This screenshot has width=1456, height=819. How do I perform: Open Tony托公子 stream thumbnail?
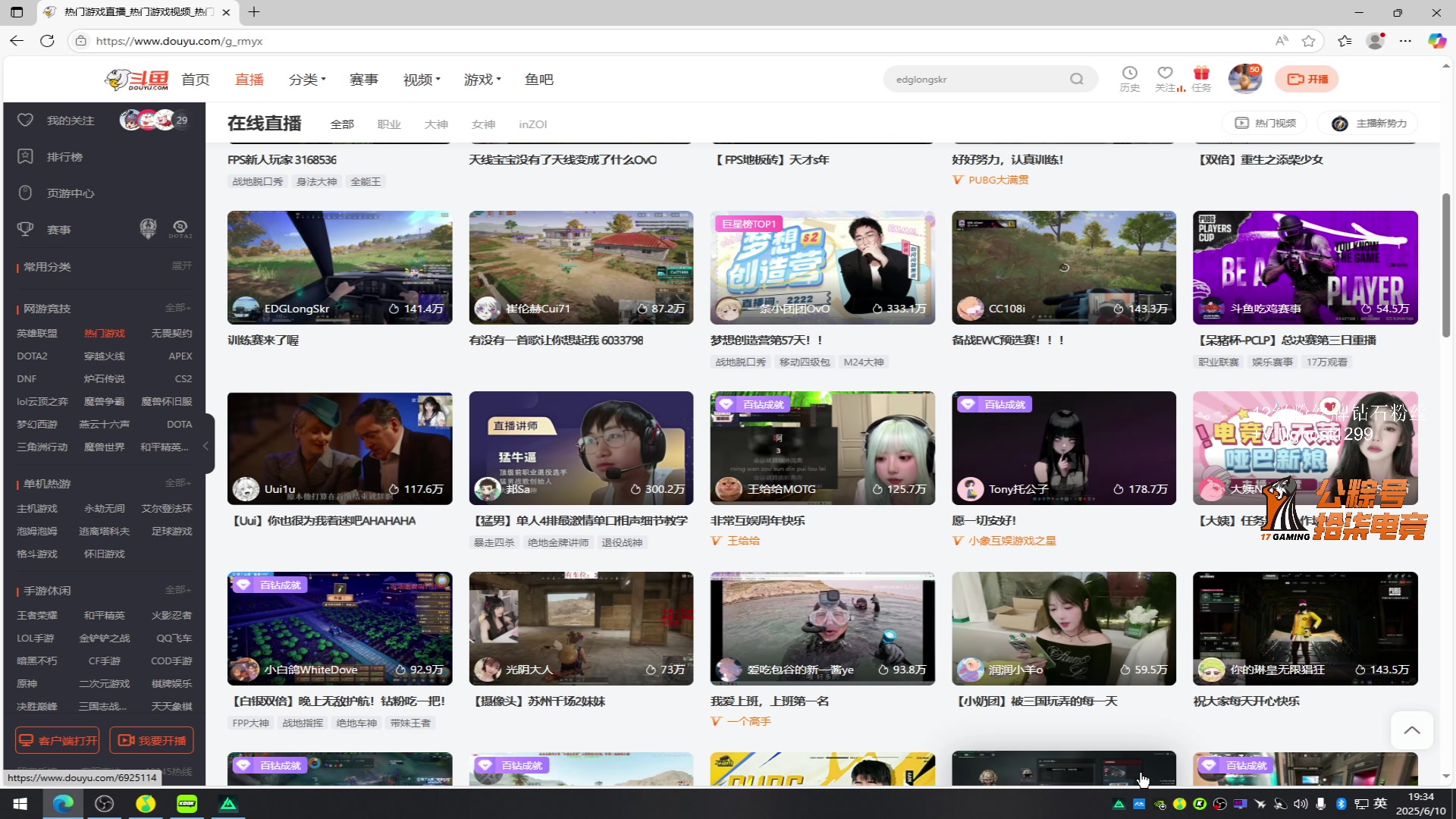pos(1064,448)
